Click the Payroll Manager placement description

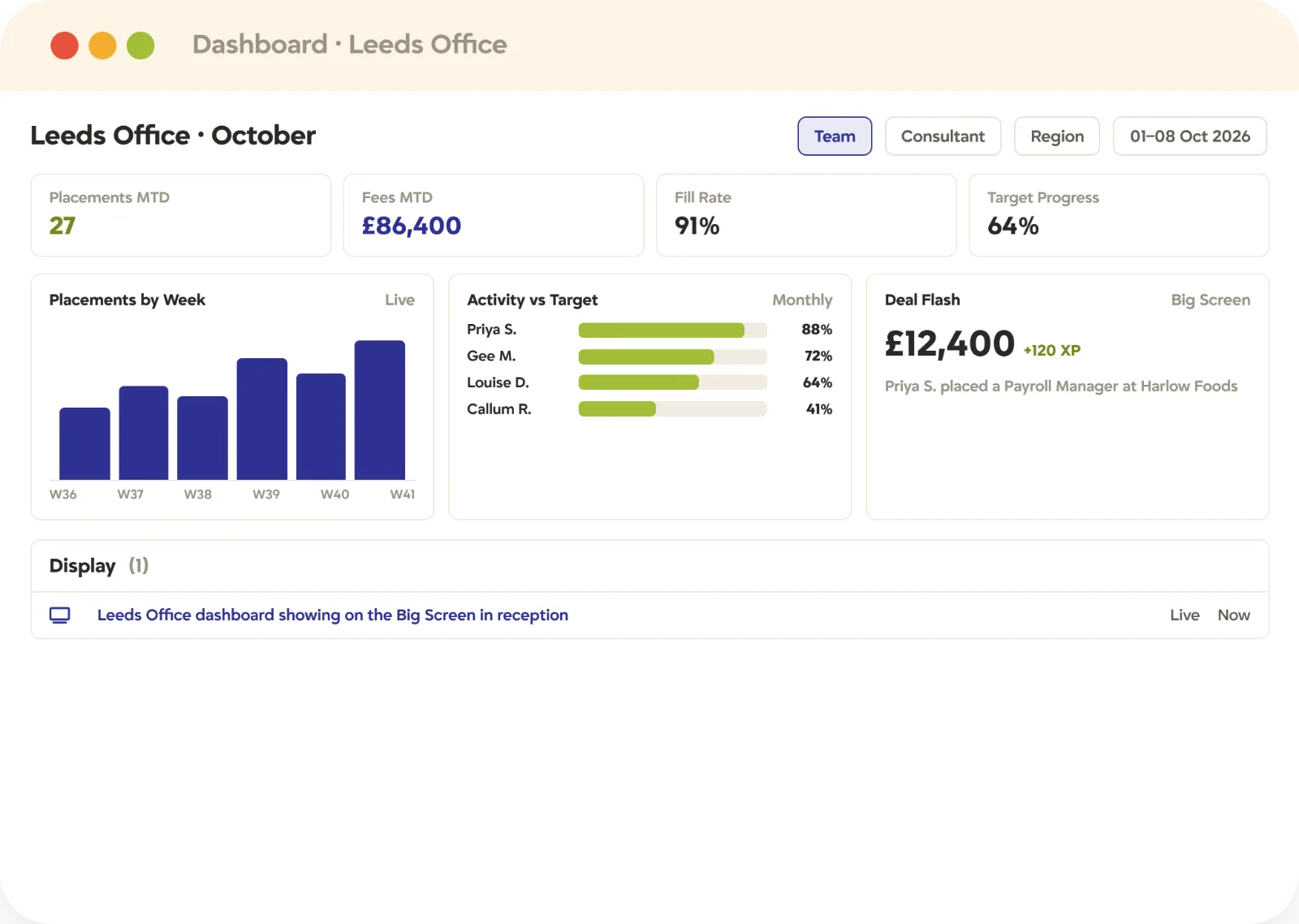1061,386
